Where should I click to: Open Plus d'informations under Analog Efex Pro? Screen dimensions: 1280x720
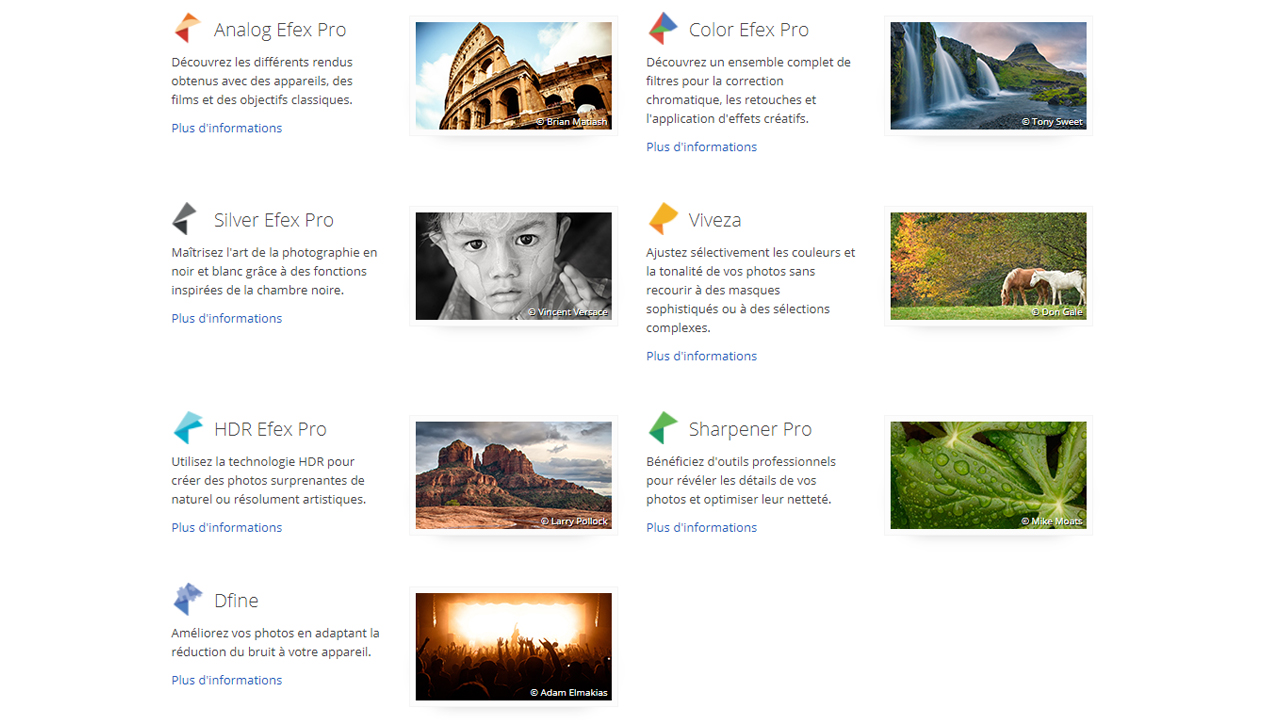(227, 128)
